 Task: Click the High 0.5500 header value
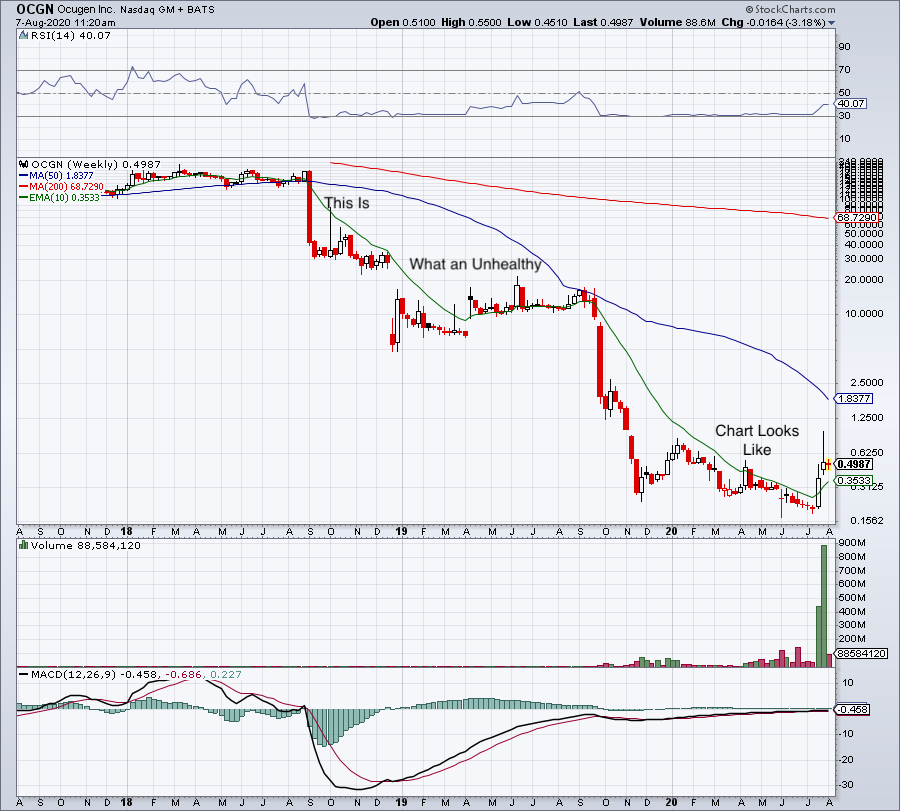click(x=471, y=22)
